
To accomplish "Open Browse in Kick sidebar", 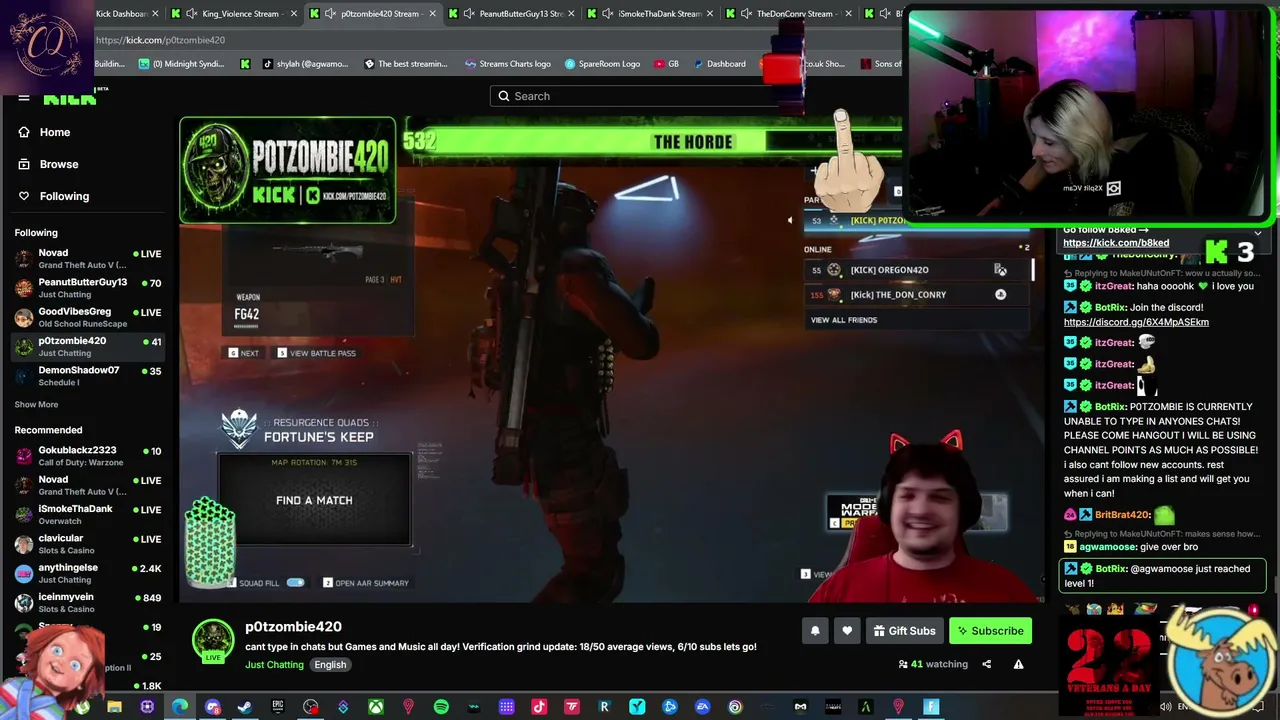I will tap(59, 164).
